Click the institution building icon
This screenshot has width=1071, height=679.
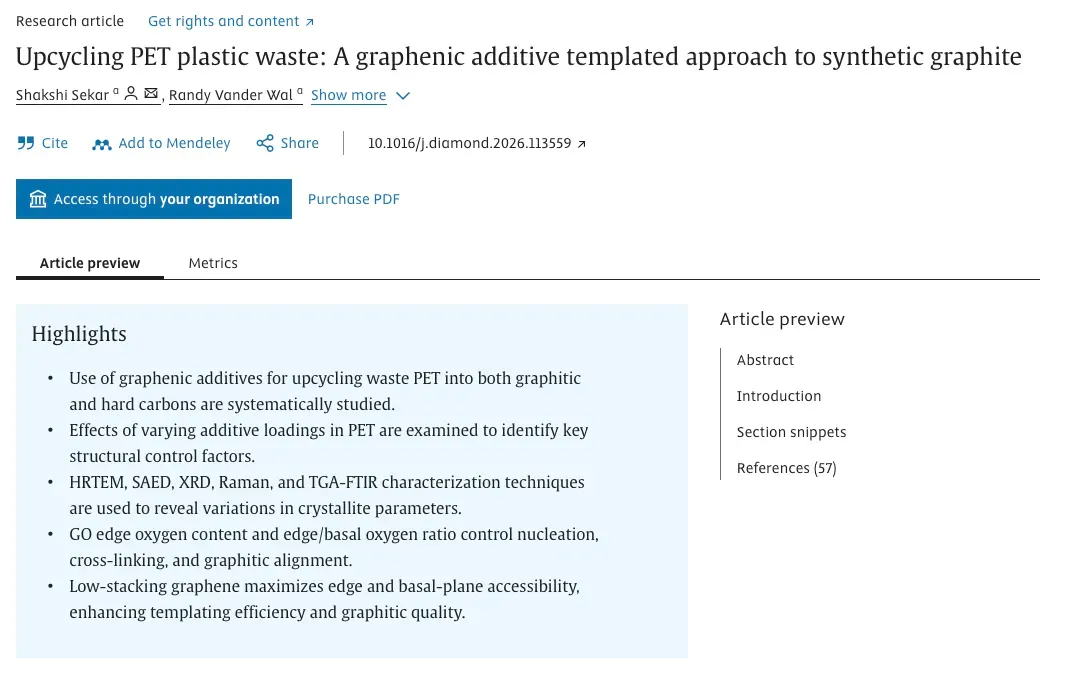[38, 199]
